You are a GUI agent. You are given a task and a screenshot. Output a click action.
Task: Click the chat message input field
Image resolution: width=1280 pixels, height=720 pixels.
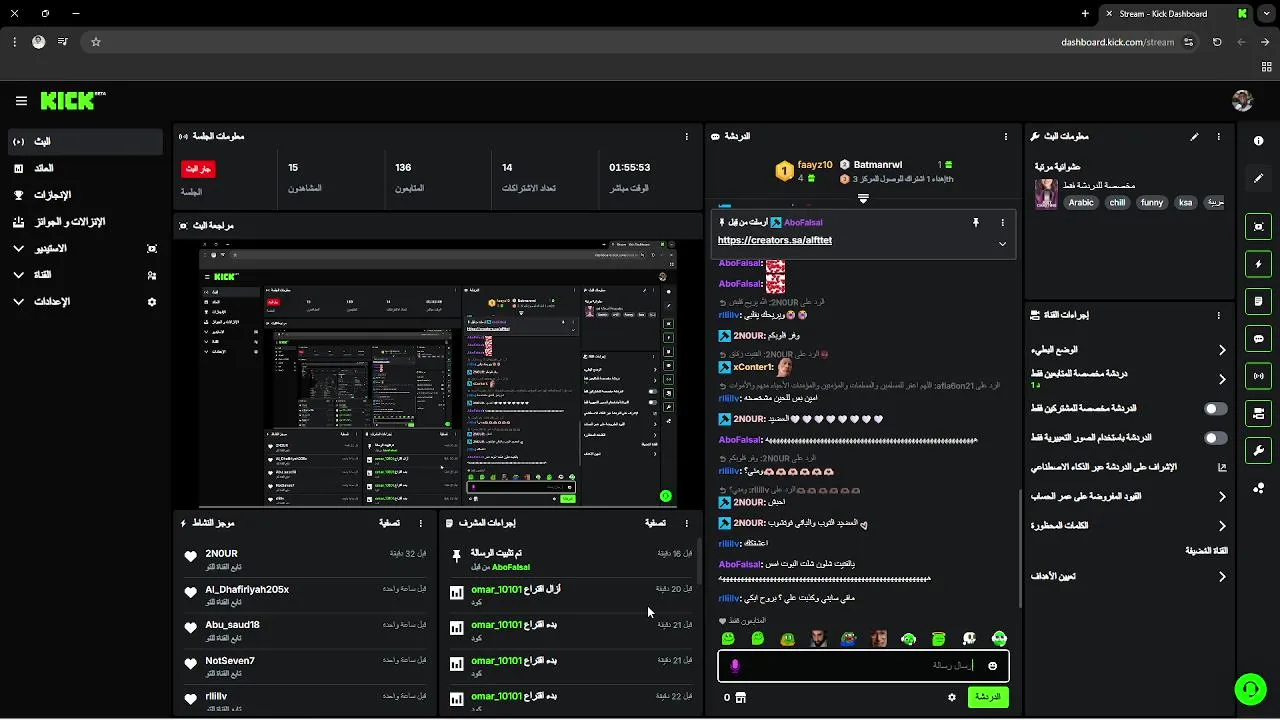pyautogui.click(x=863, y=666)
